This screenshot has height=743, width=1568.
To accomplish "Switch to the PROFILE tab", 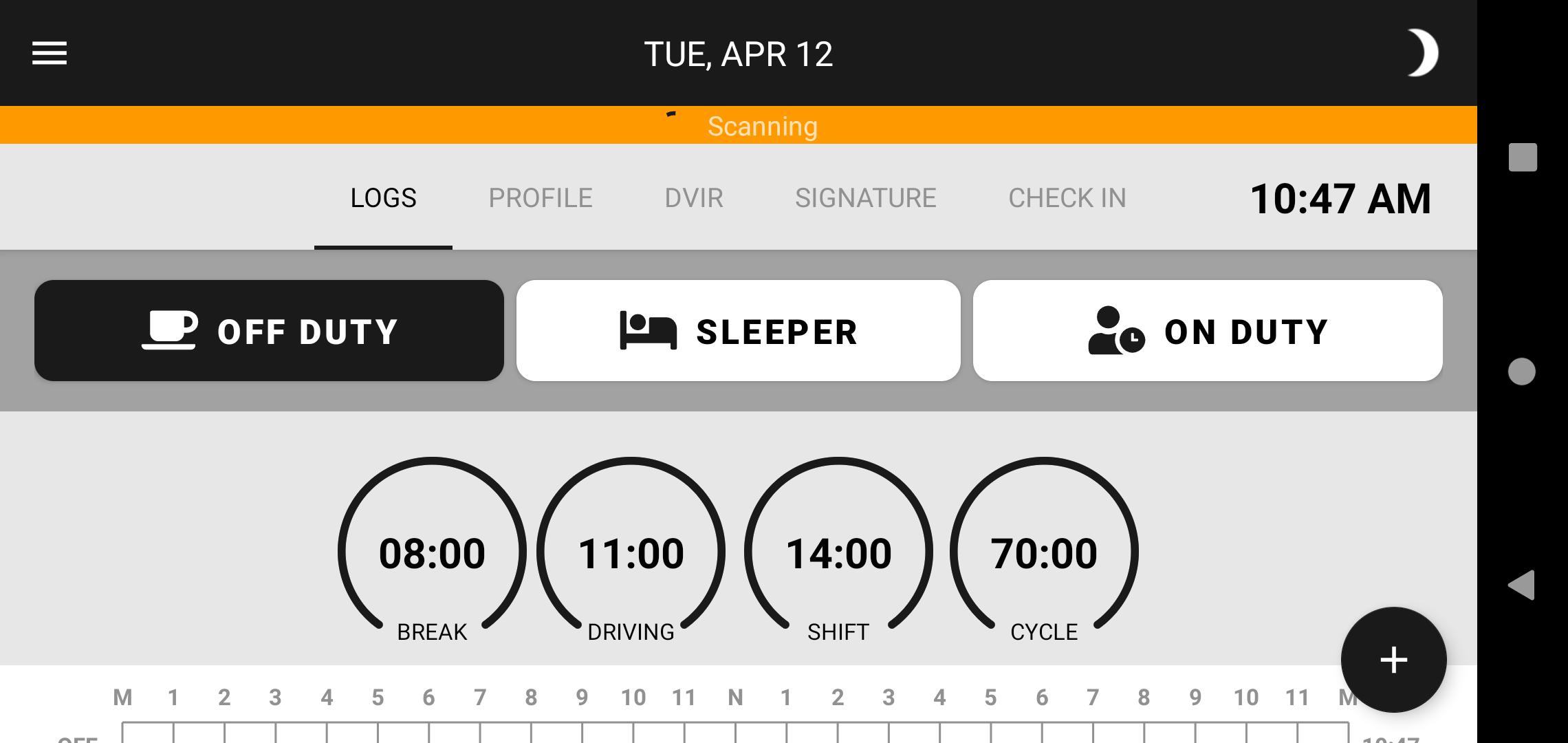I will pos(540,198).
